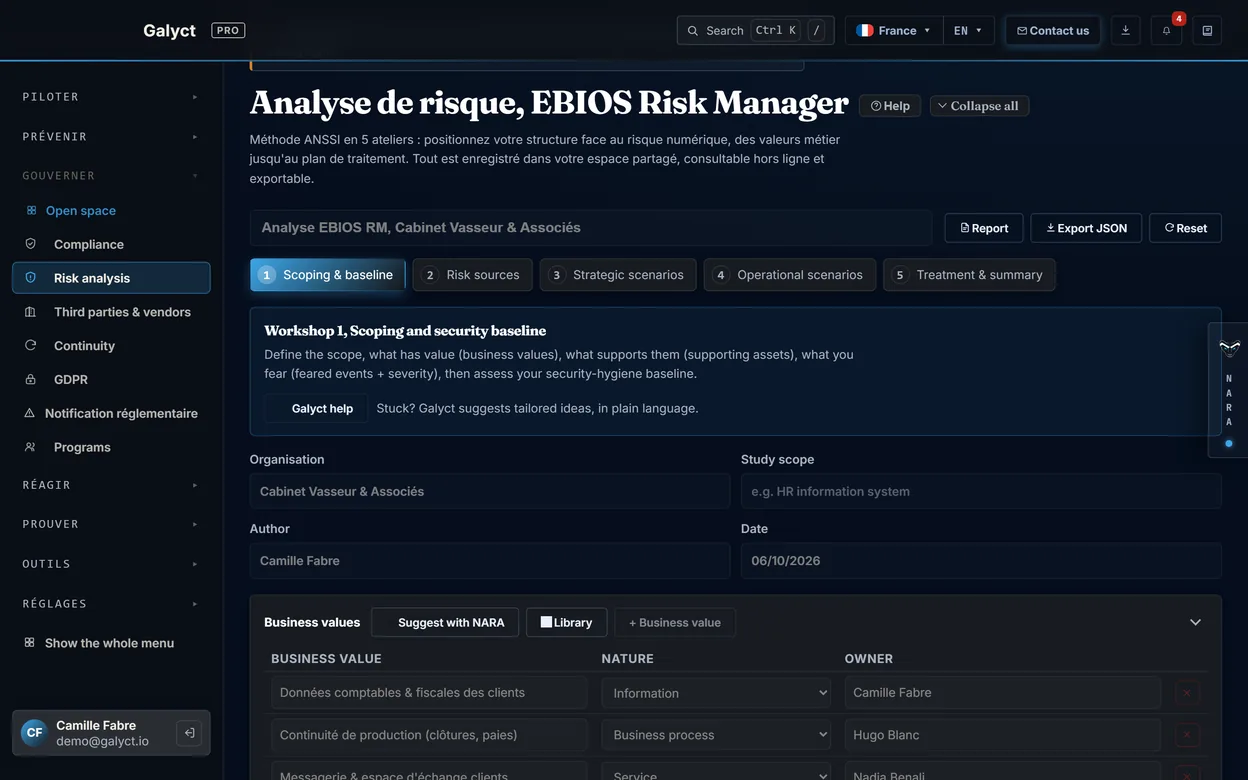Collapse the Business values section chevron

coord(1195,622)
